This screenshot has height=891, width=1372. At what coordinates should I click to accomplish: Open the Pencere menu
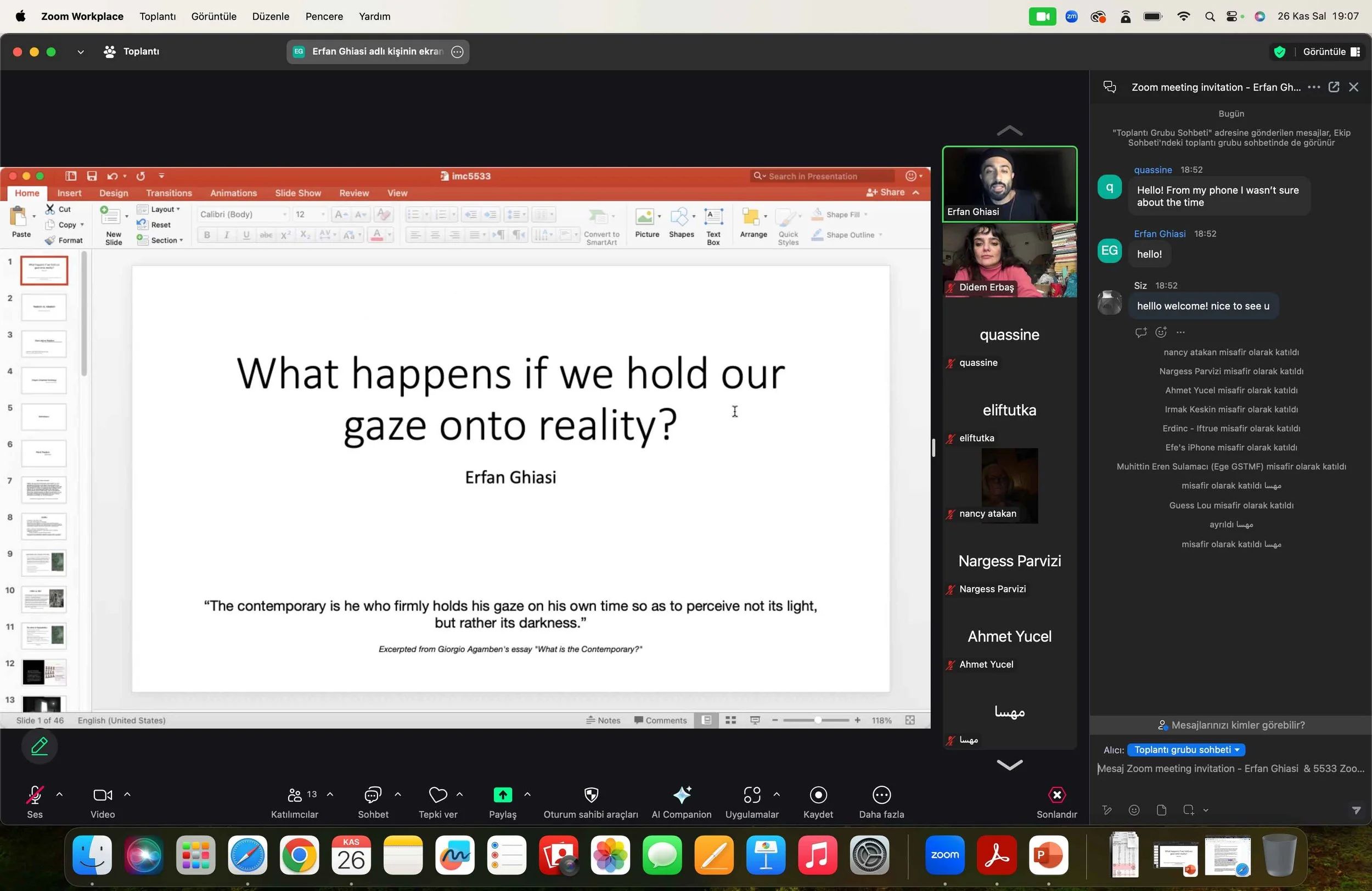pos(324,16)
